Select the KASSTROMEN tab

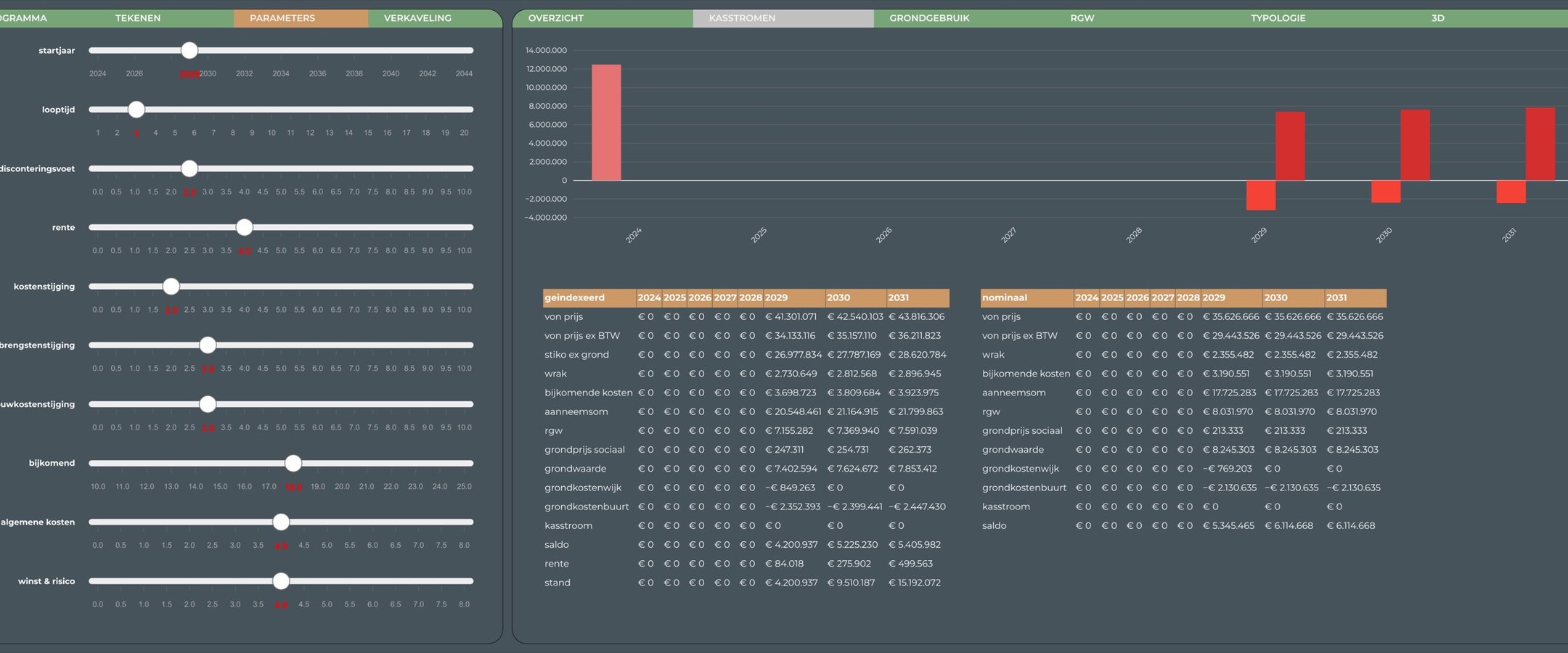pyautogui.click(x=783, y=18)
